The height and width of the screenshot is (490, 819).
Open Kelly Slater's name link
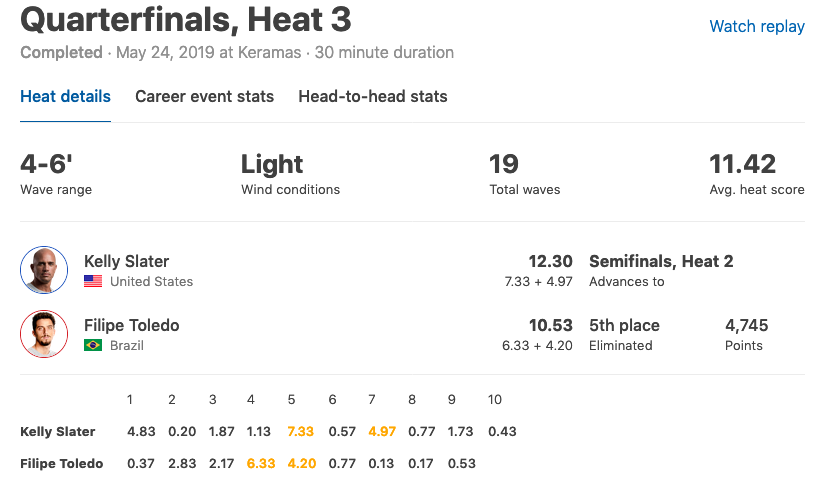126,261
